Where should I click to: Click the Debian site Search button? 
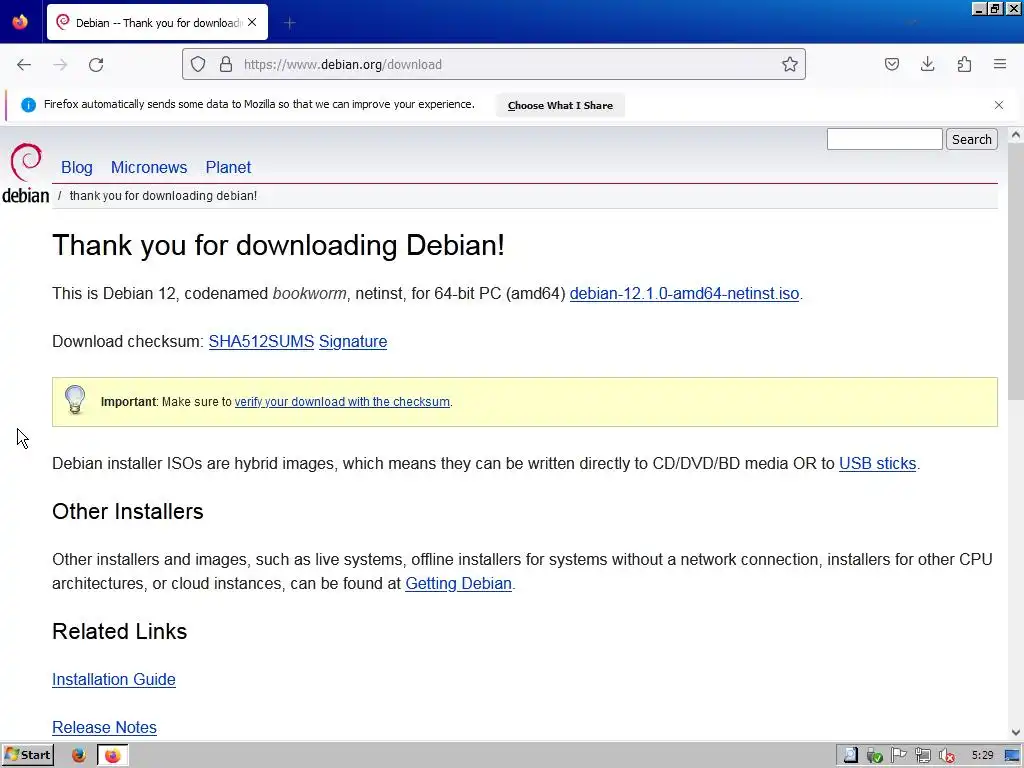pyautogui.click(x=971, y=139)
